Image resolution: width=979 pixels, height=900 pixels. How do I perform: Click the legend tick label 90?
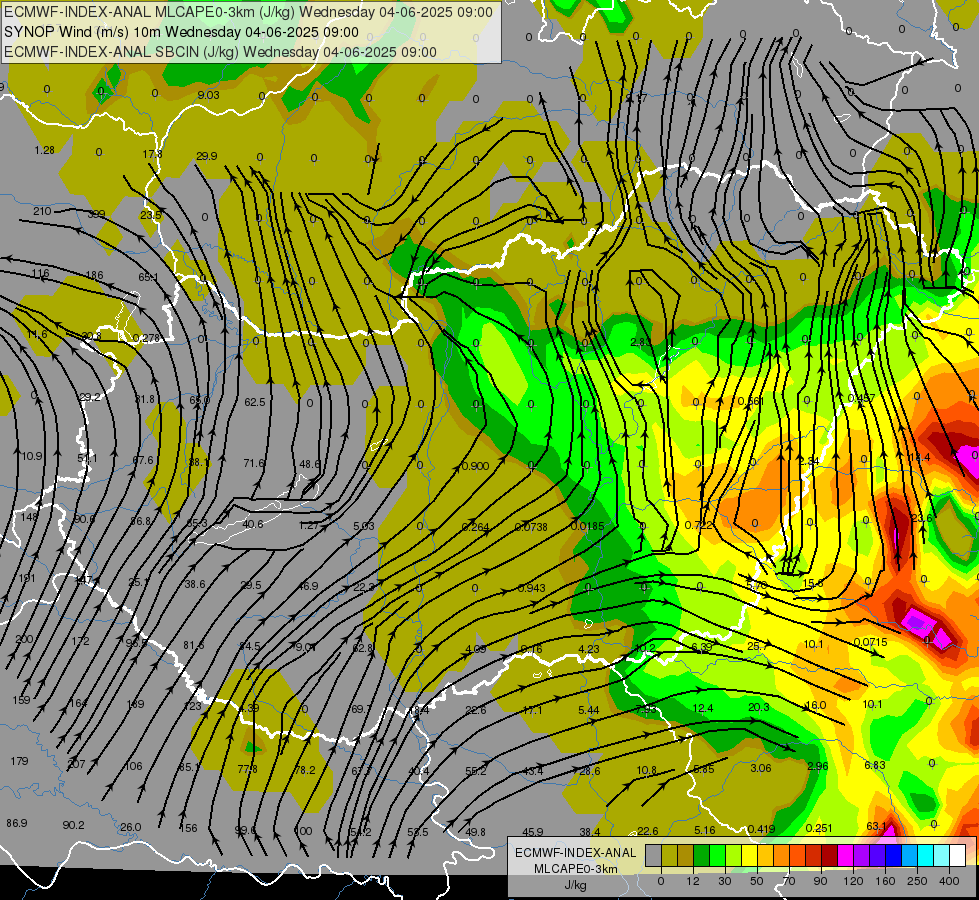tap(821, 881)
